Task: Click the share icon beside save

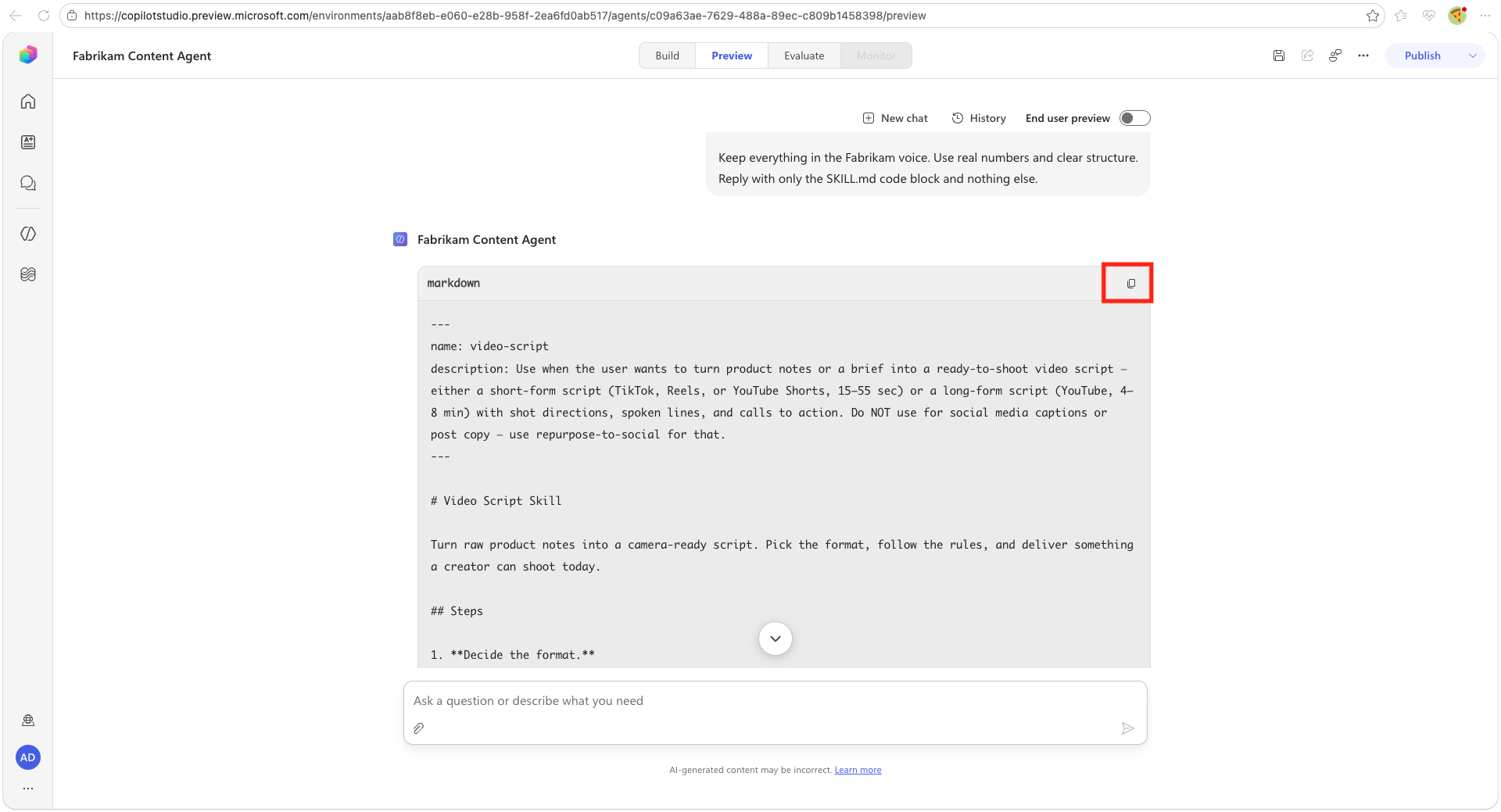Action: click(1307, 55)
